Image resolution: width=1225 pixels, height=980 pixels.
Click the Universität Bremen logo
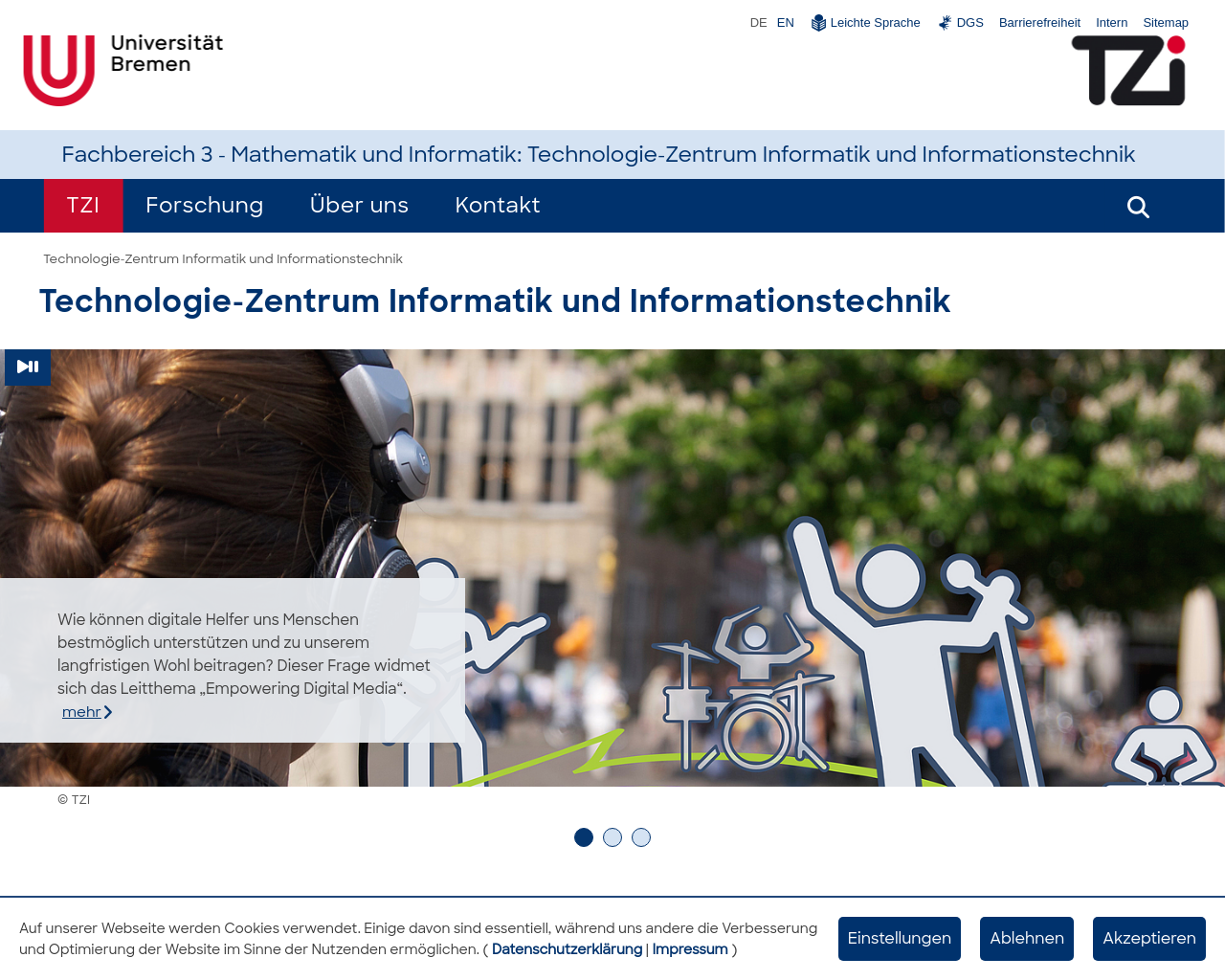[122, 70]
